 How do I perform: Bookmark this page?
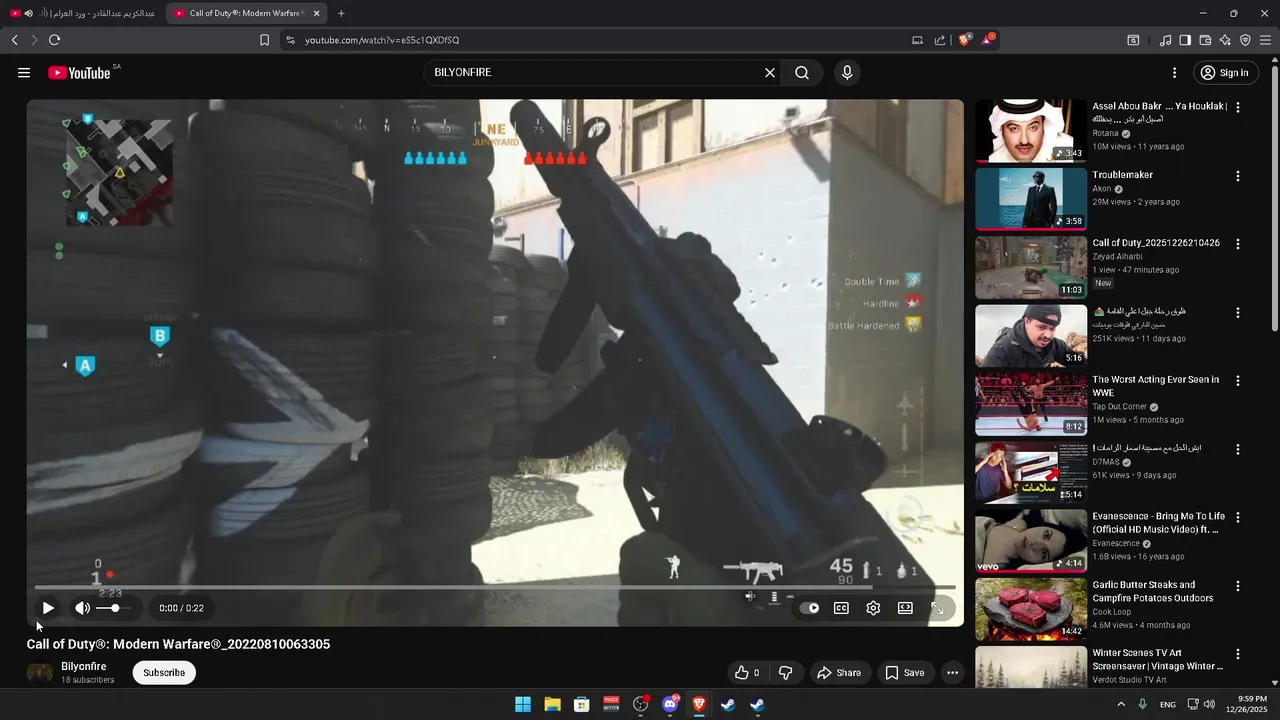point(264,40)
